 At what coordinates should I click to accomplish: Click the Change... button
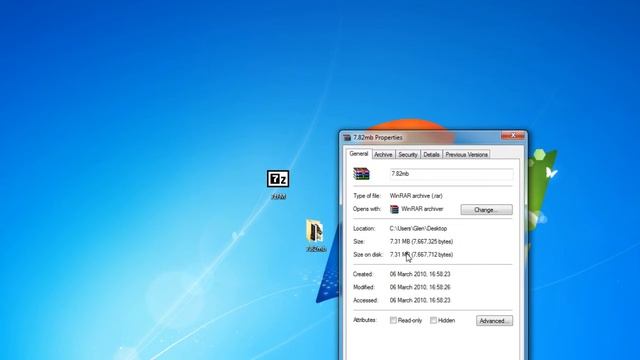487,210
